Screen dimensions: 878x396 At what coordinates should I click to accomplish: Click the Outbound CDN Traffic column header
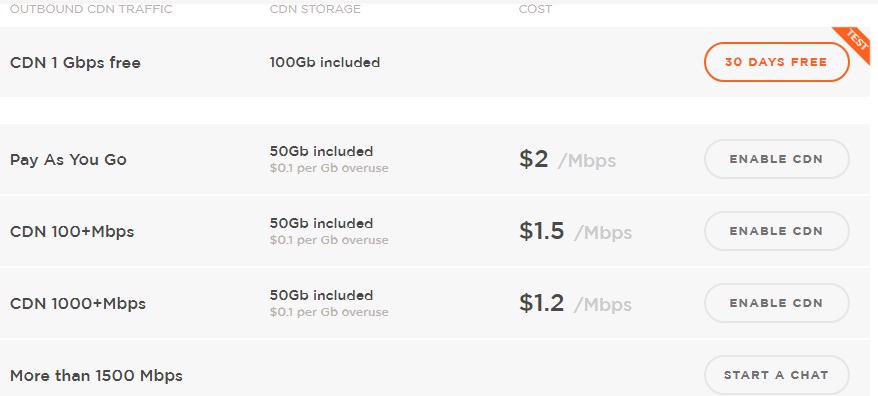91,9
